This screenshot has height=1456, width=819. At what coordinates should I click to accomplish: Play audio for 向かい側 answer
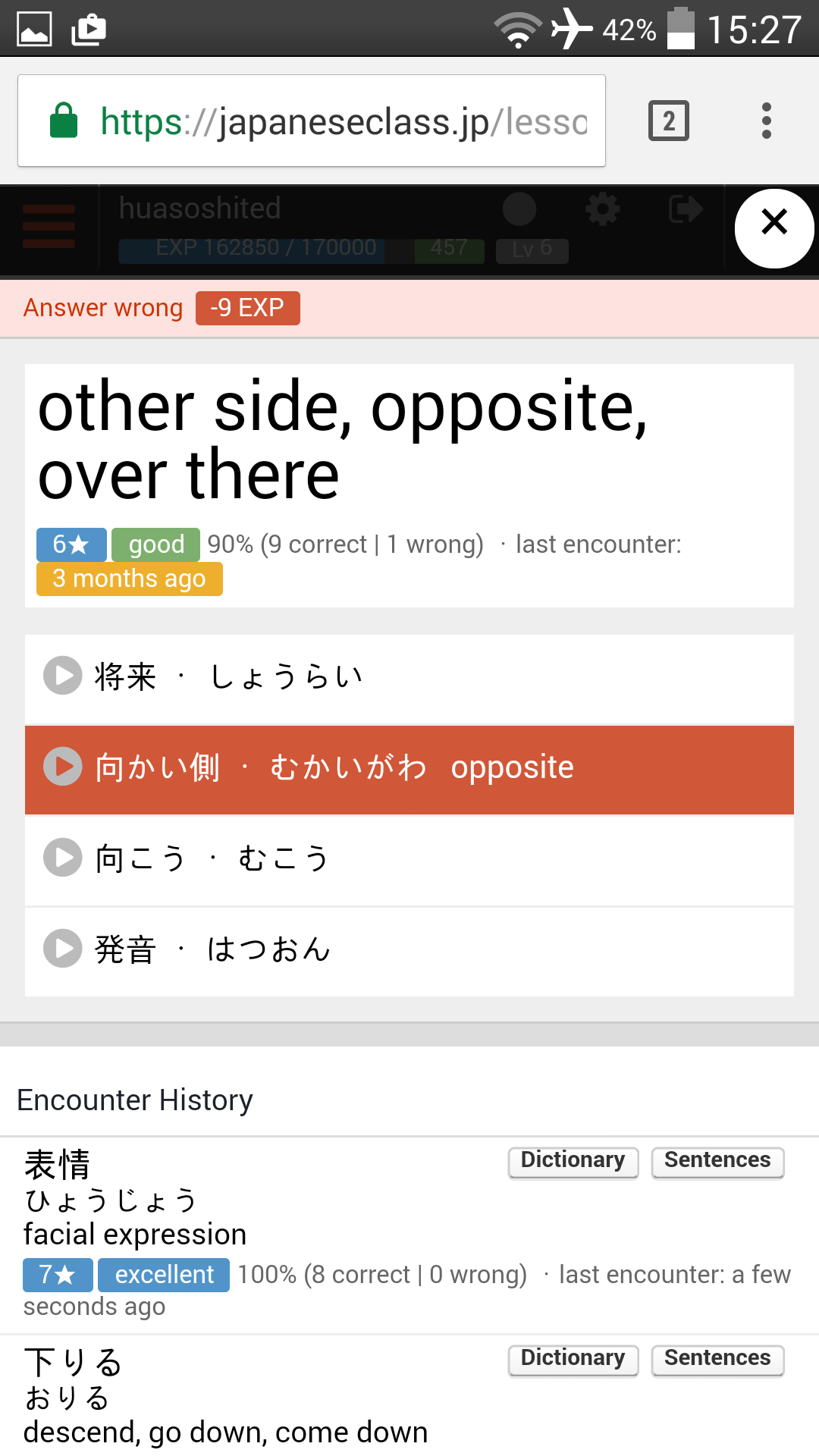63,767
